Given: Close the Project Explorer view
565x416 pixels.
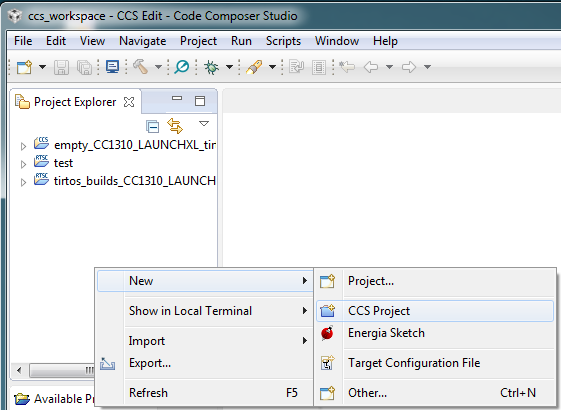Looking at the screenshot, I should click(129, 102).
